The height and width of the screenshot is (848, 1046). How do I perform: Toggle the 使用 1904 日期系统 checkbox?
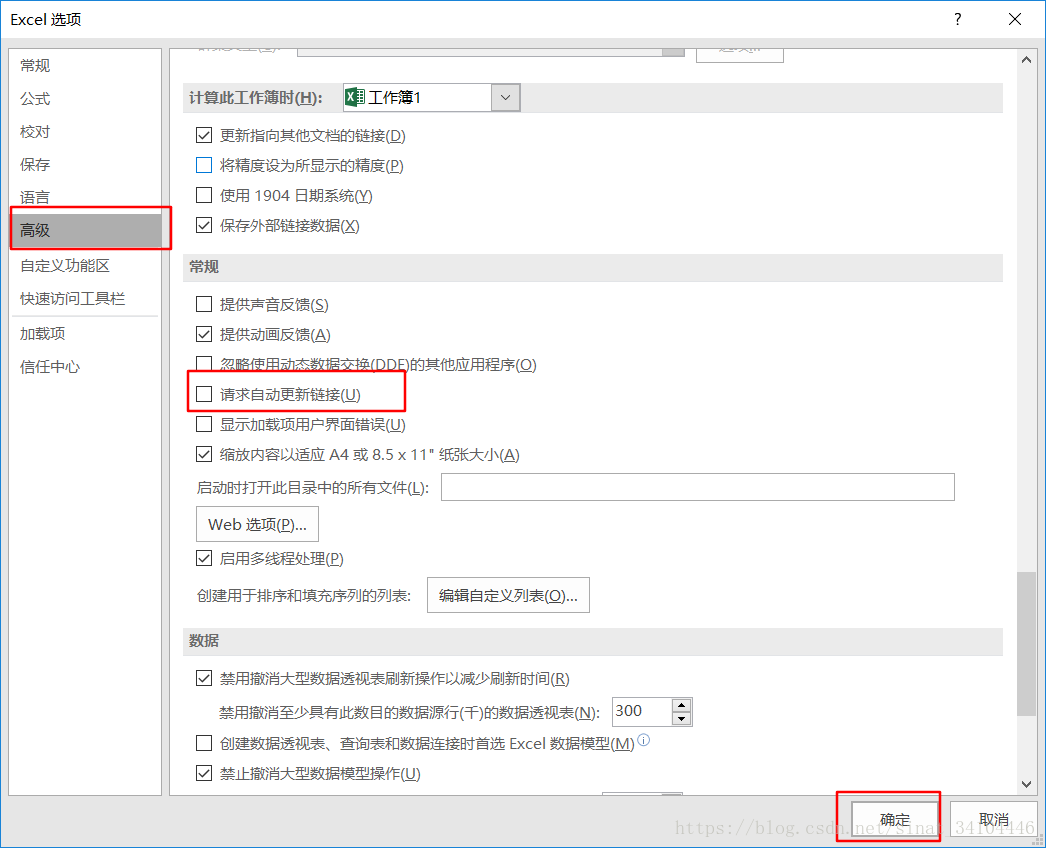[x=204, y=195]
